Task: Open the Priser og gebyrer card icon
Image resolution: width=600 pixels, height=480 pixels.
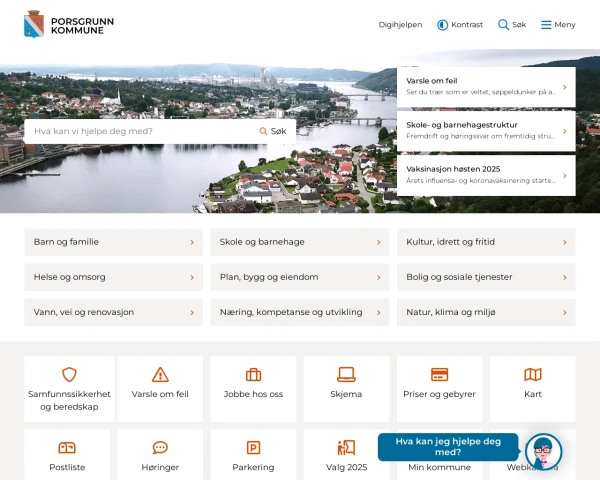Action: [439, 375]
